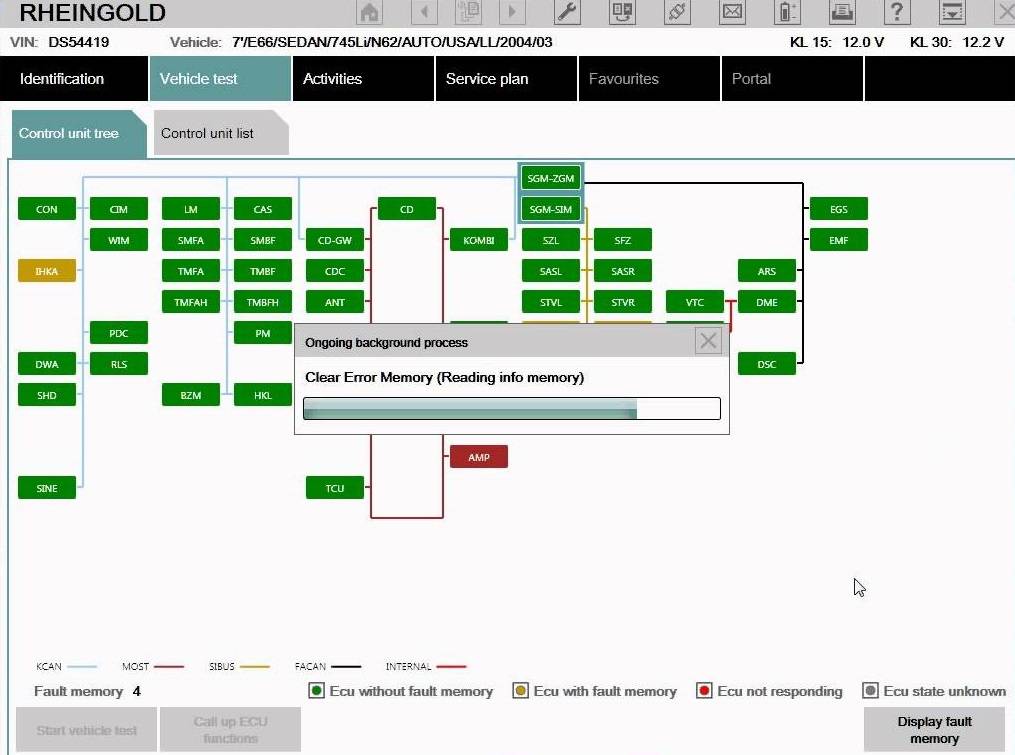Select the TMFA control unit
The image size is (1015, 755).
point(190,271)
